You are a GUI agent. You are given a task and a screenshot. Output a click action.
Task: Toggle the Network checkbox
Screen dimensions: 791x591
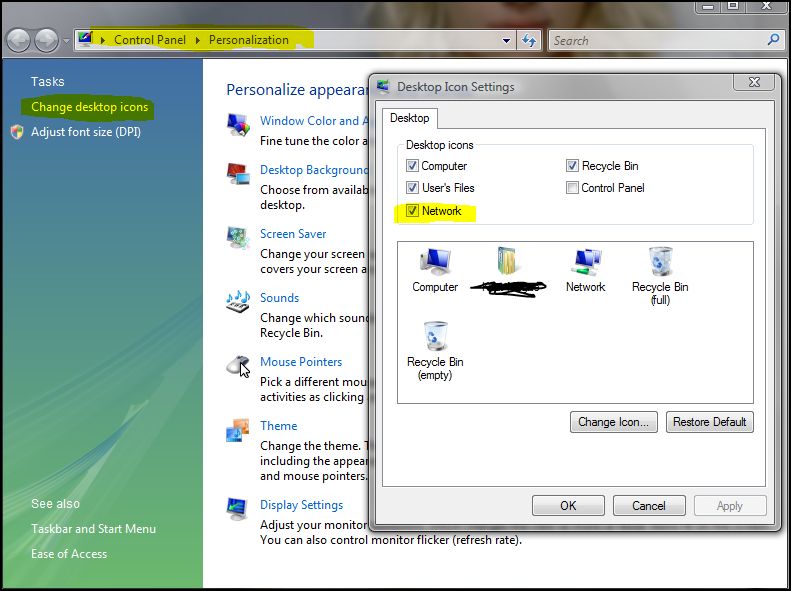(x=412, y=210)
